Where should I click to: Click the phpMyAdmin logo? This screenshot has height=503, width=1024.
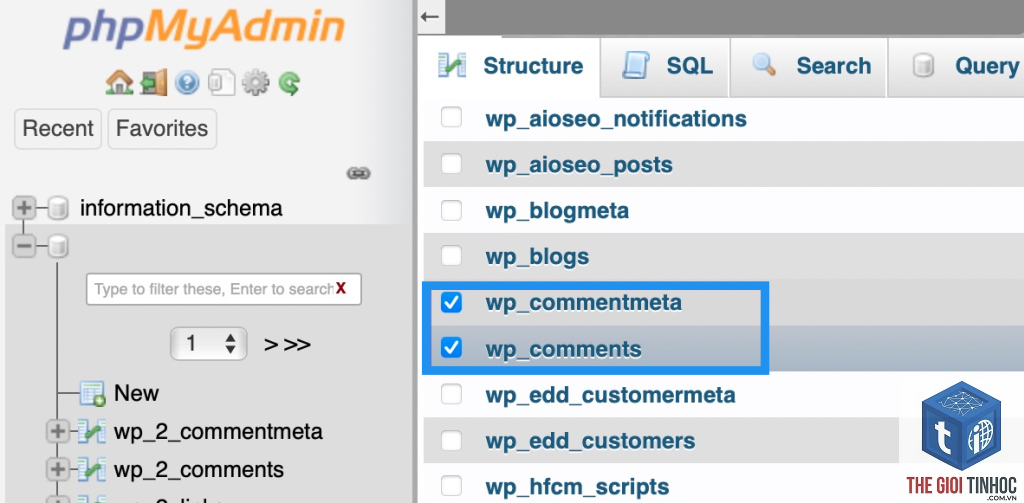pos(204,29)
